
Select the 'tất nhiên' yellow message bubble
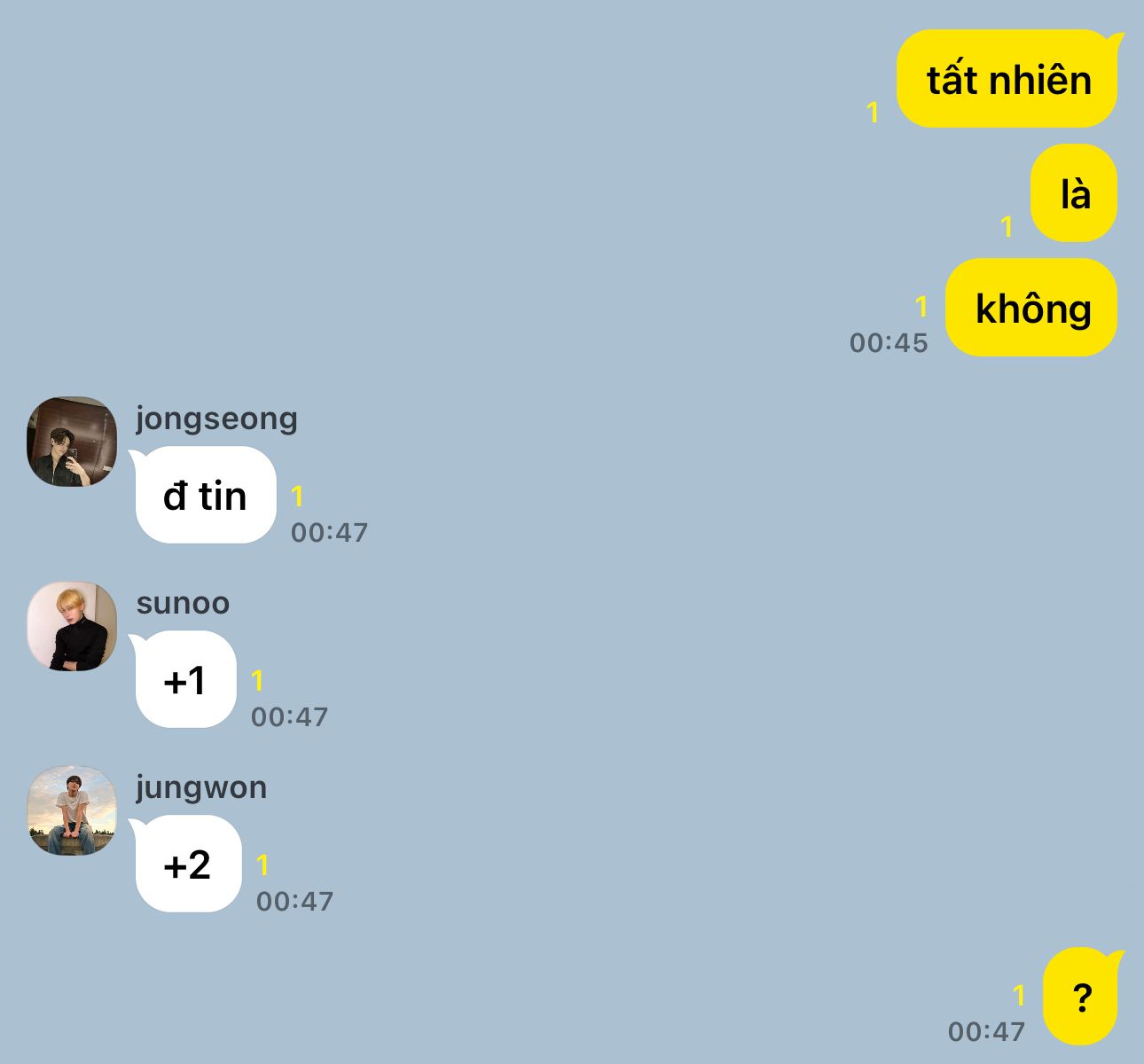(1007, 79)
